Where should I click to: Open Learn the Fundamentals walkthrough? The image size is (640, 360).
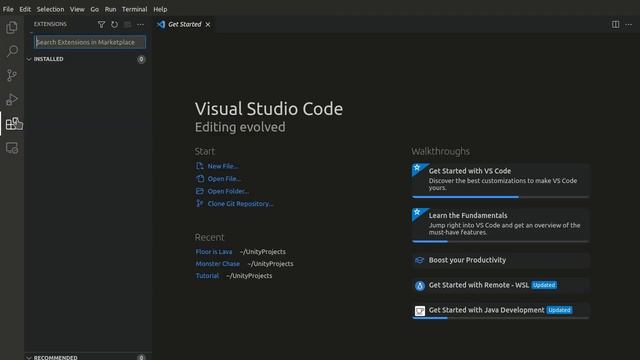click(x=500, y=225)
